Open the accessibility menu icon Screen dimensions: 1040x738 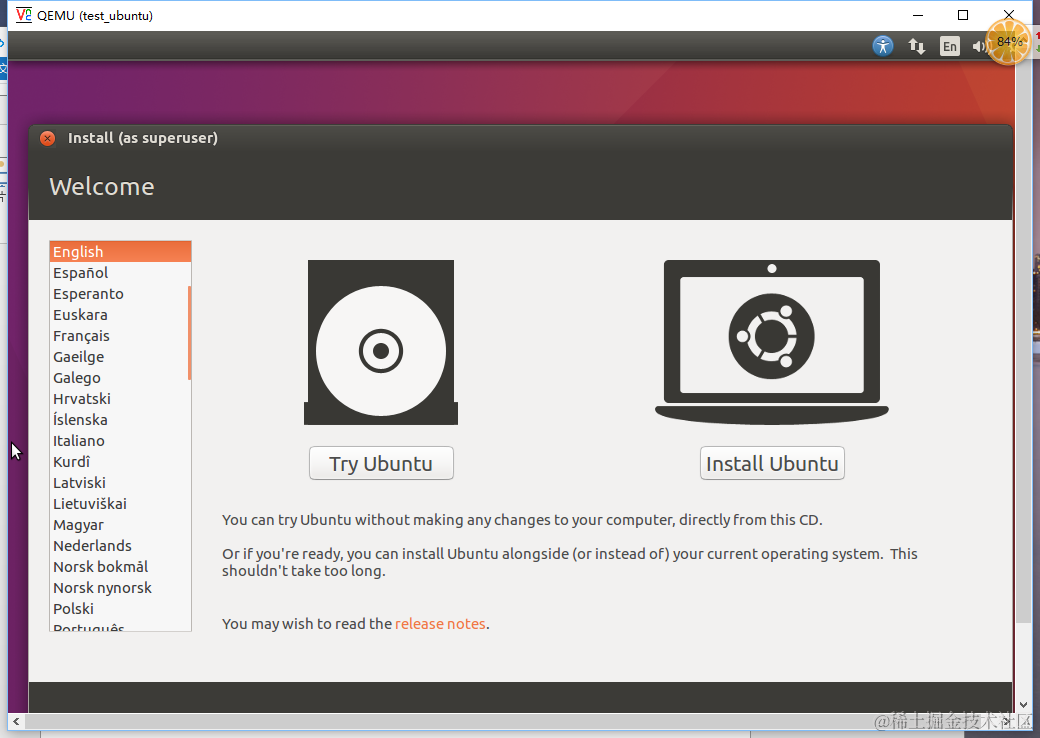pyautogui.click(x=883, y=46)
